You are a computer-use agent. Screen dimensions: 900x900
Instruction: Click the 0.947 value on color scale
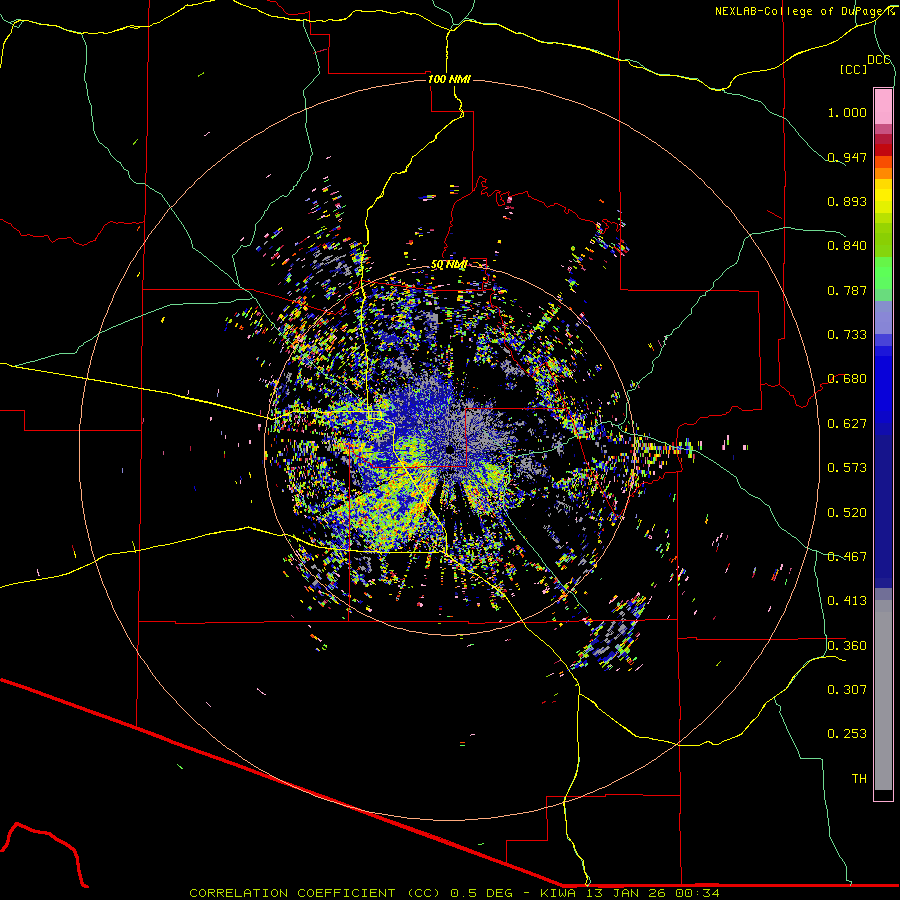847,157
